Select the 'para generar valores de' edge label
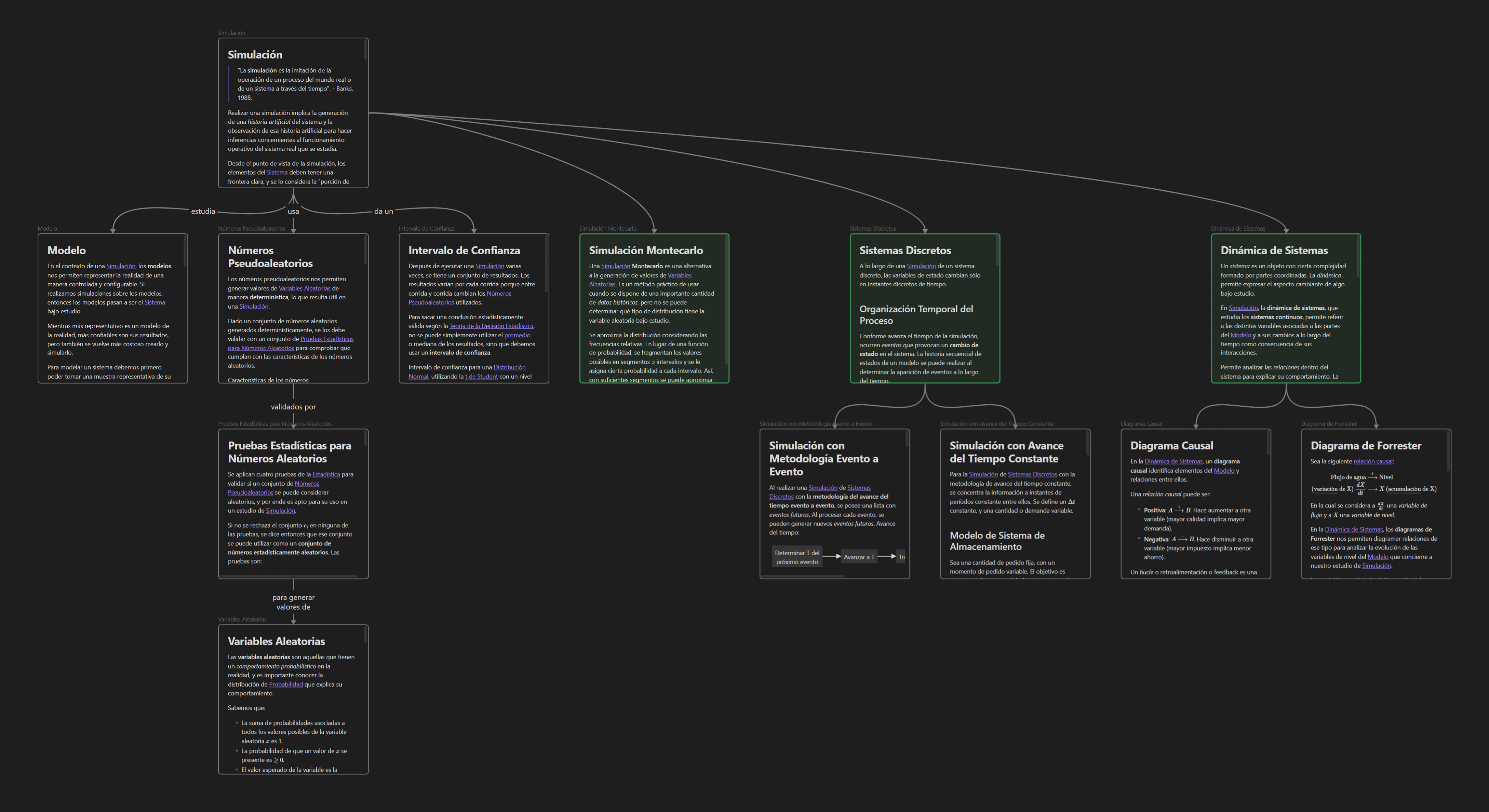This screenshot has height=812, width=1489. tap(294, 602)
